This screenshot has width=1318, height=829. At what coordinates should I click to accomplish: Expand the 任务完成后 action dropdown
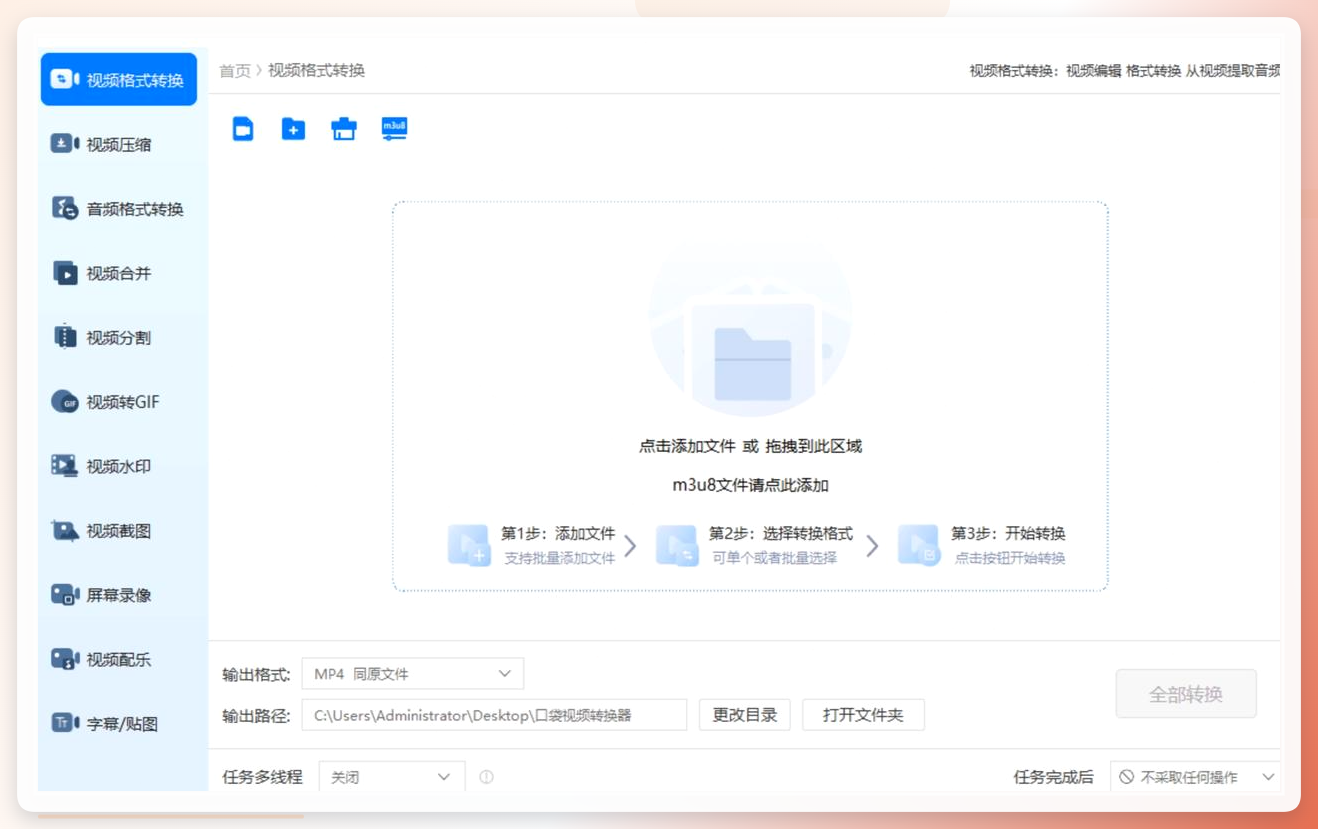pyautogui.click(x=1195, y=777)
